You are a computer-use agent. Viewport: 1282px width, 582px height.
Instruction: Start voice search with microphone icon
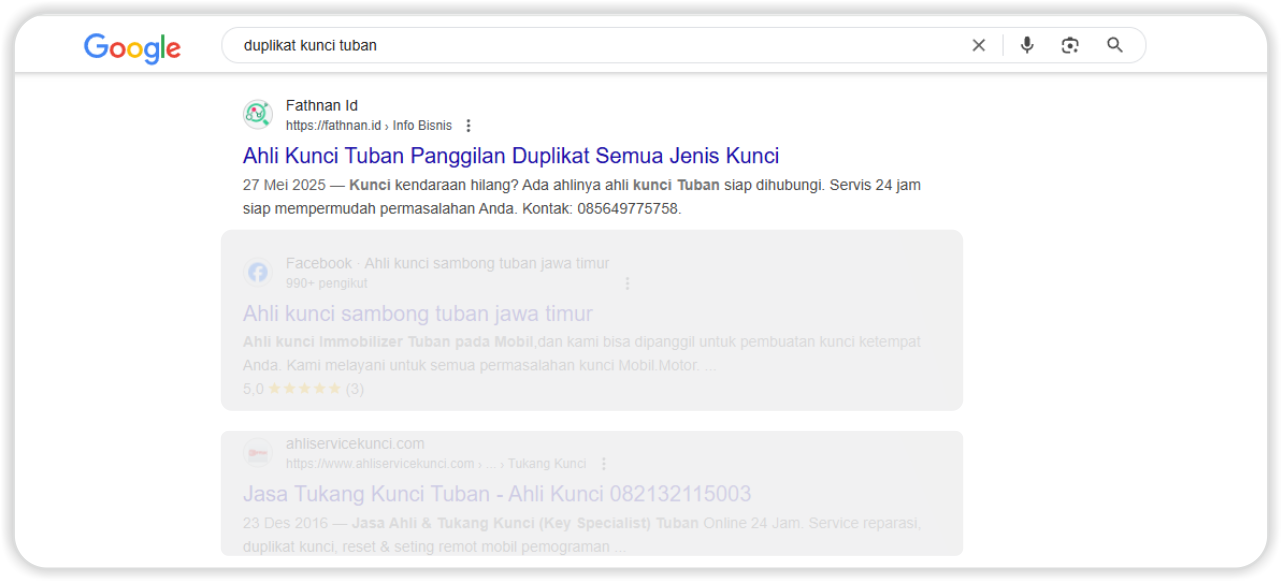(1027, 45)
